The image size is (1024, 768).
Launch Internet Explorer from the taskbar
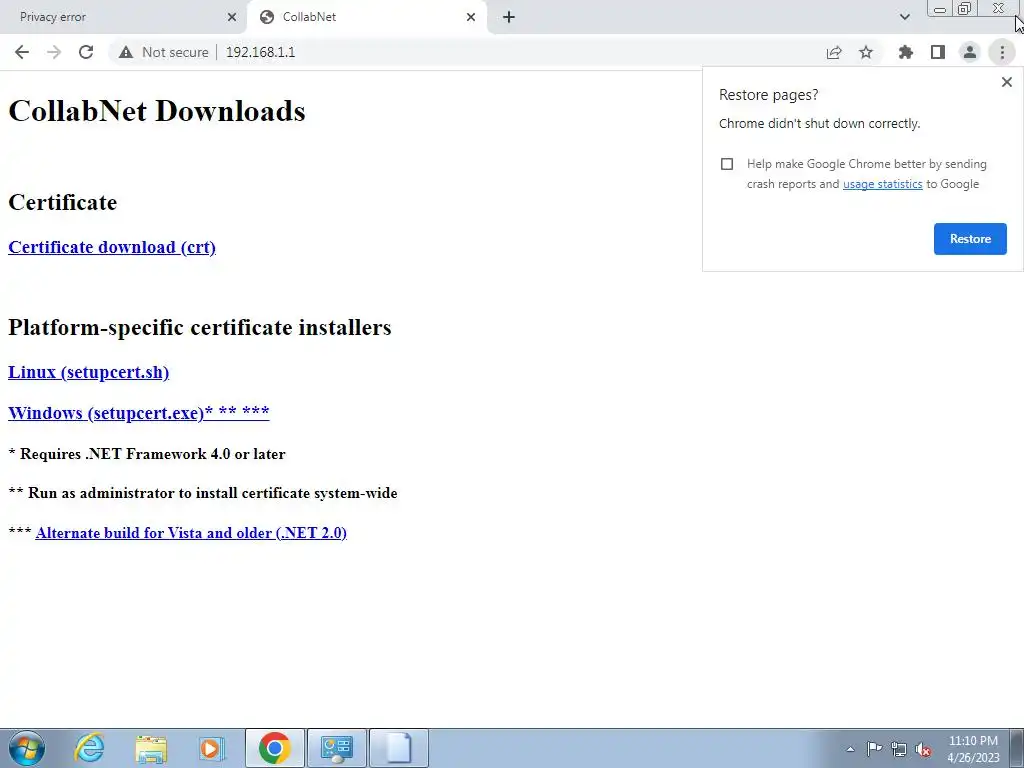coord(89,748)
